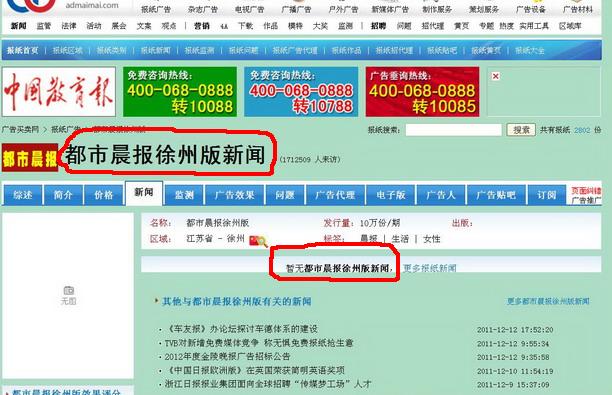Open the map search icon beside 徐州
The image size is (612, 395).
pyautogui.click(x=258, y=241)
